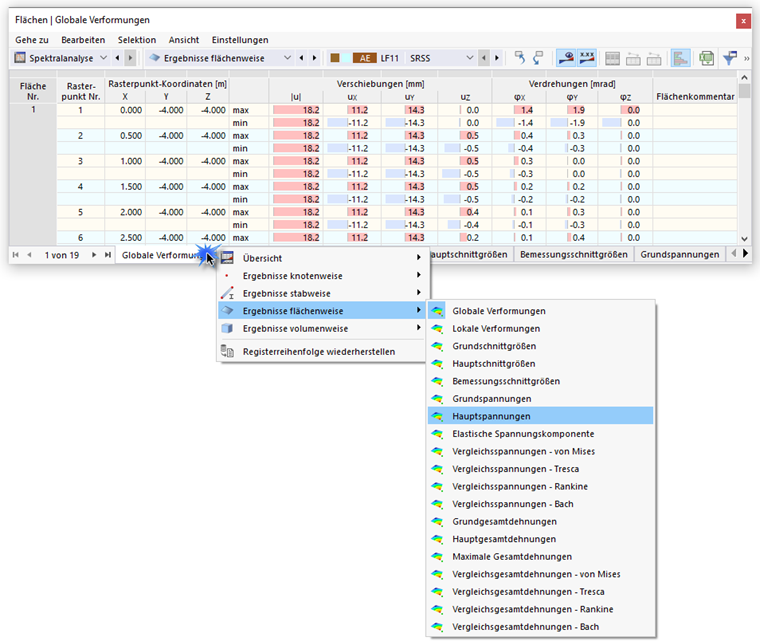Toggle the x.xx values display toolbar button

click(587, 58)
